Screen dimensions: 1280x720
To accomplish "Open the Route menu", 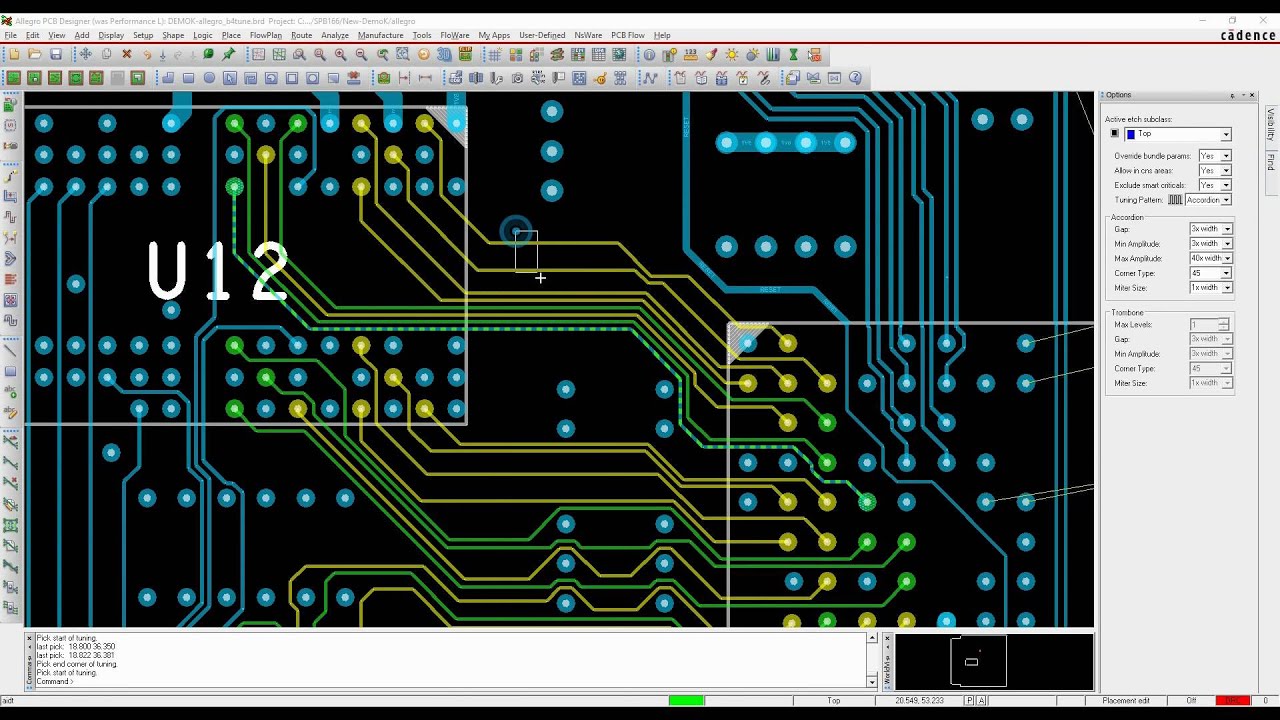I will tap(301, 35).
